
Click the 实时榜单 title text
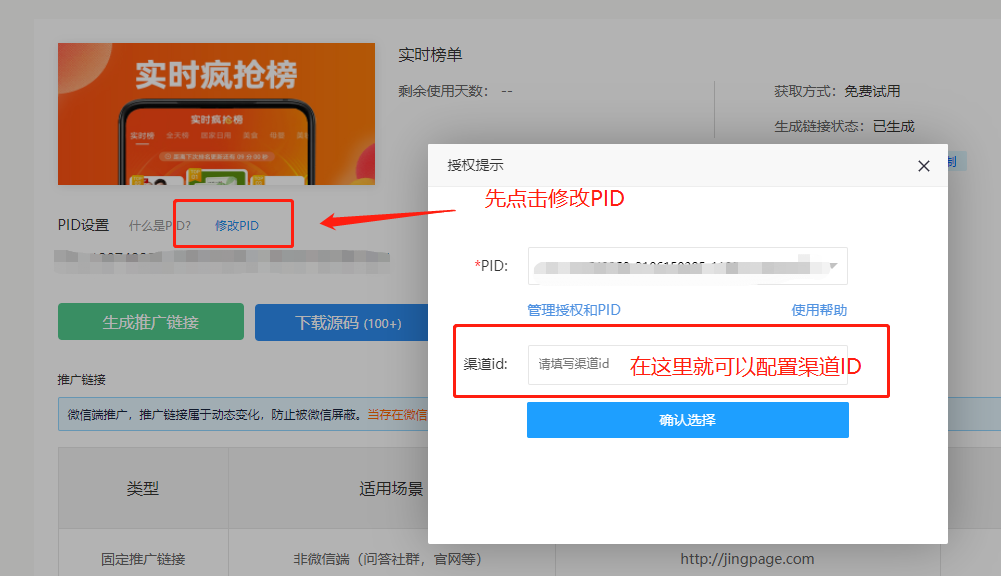430,55
